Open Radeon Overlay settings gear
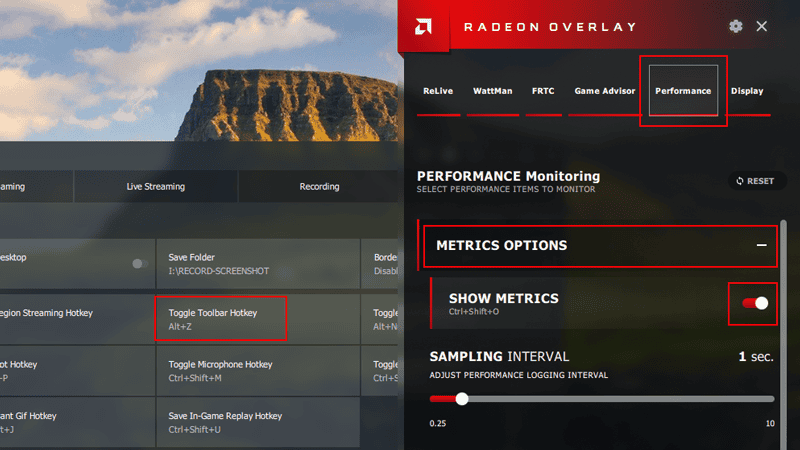The width and height of the screenshot is (800, 450). coord(736,26)
